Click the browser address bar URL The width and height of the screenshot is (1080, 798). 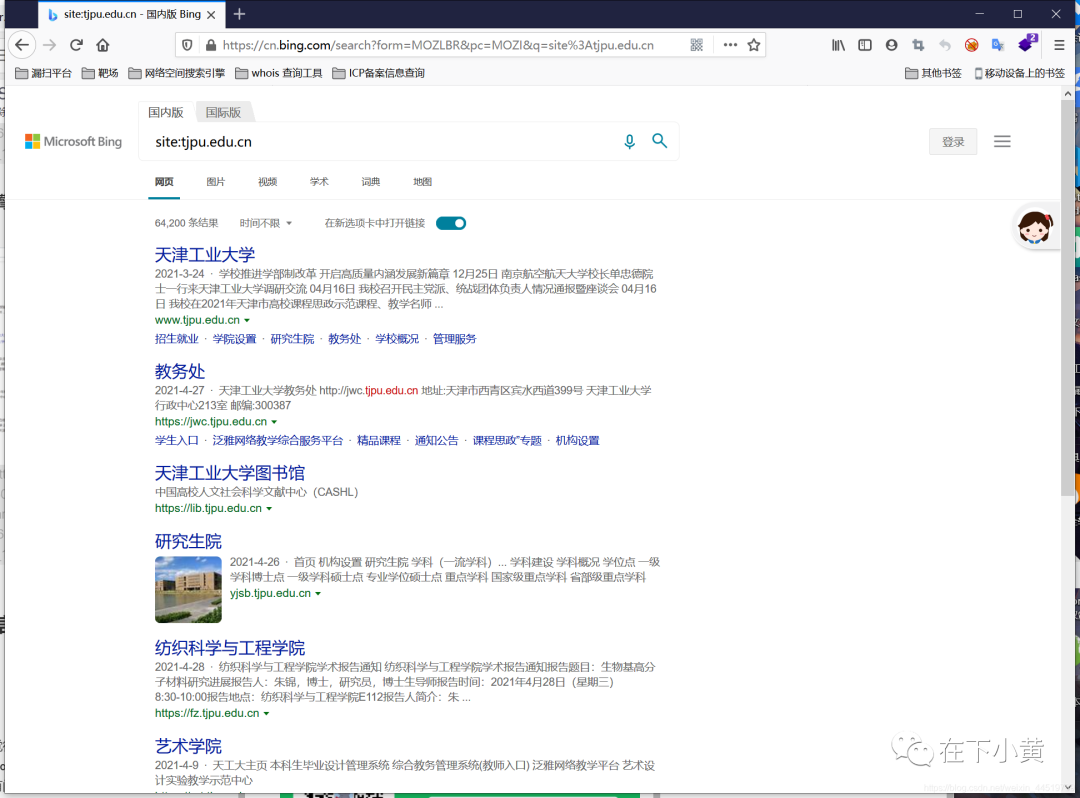(438, 45)
